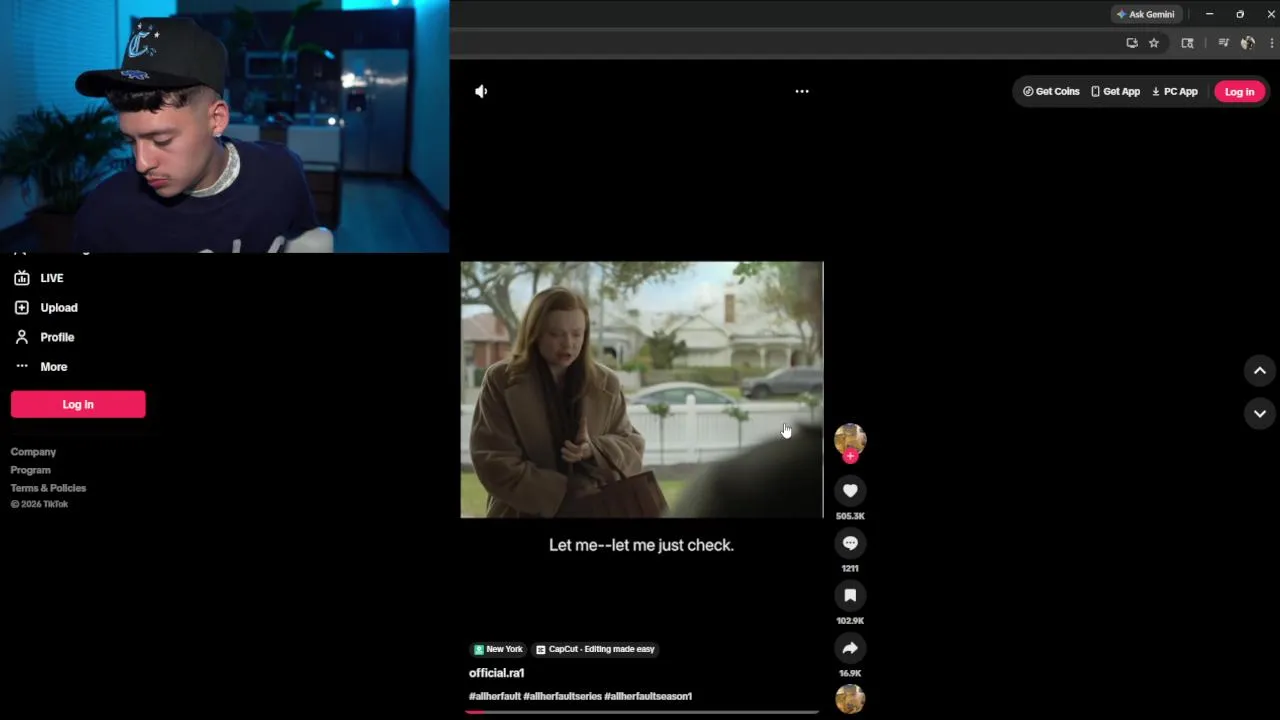
Task: Open the comments bubble icon
Action: [x=850, y=543]
